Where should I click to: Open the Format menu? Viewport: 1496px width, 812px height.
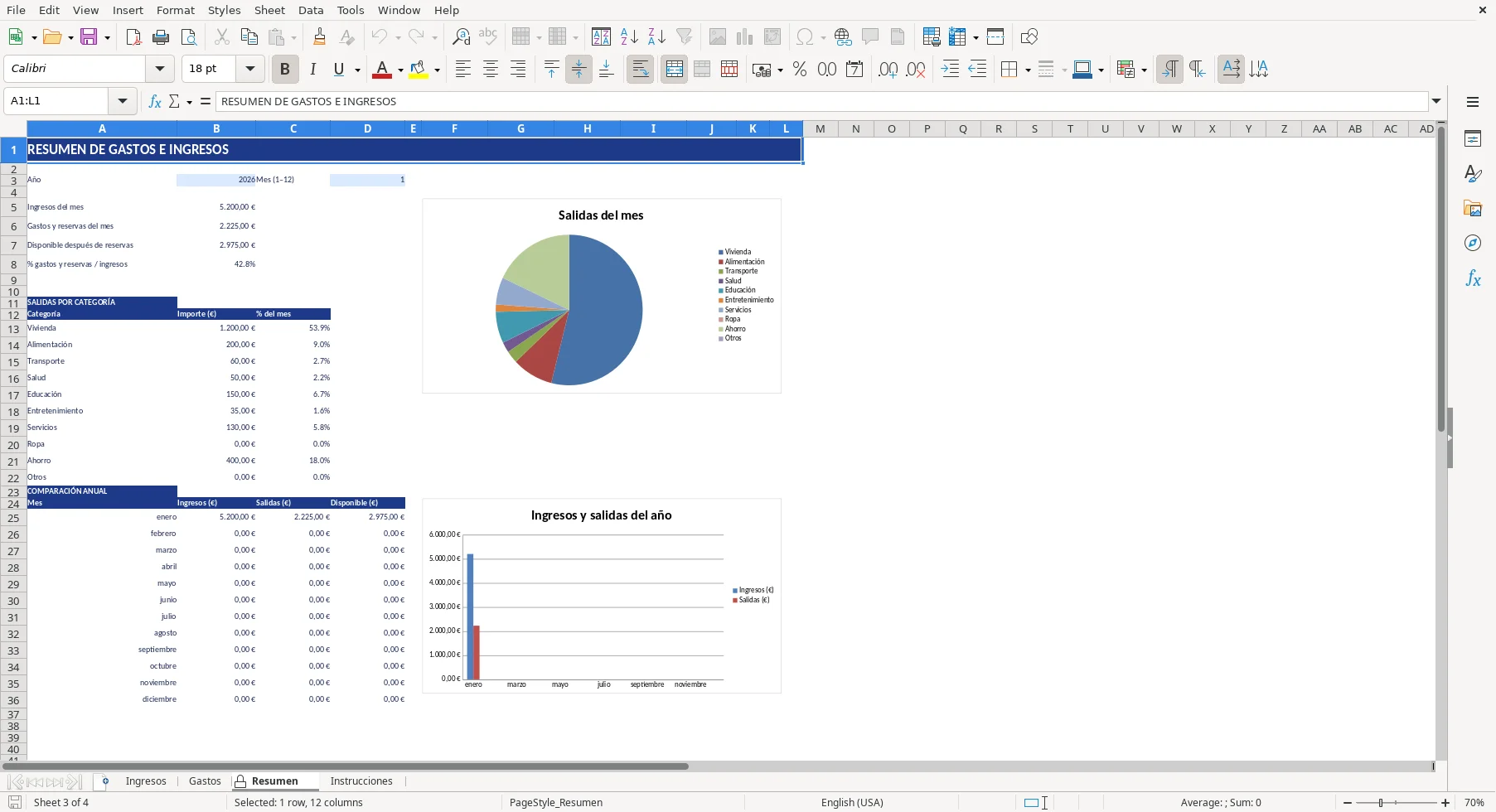tap(176, 10)
